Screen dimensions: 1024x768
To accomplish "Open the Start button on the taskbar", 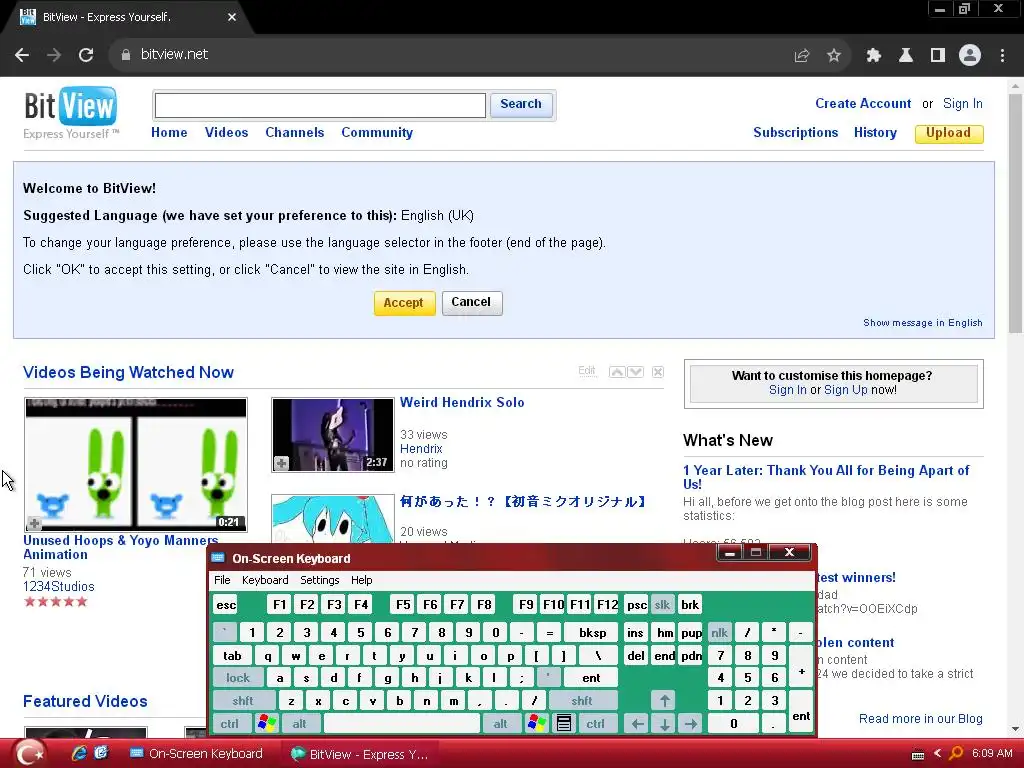I will 29,754.
